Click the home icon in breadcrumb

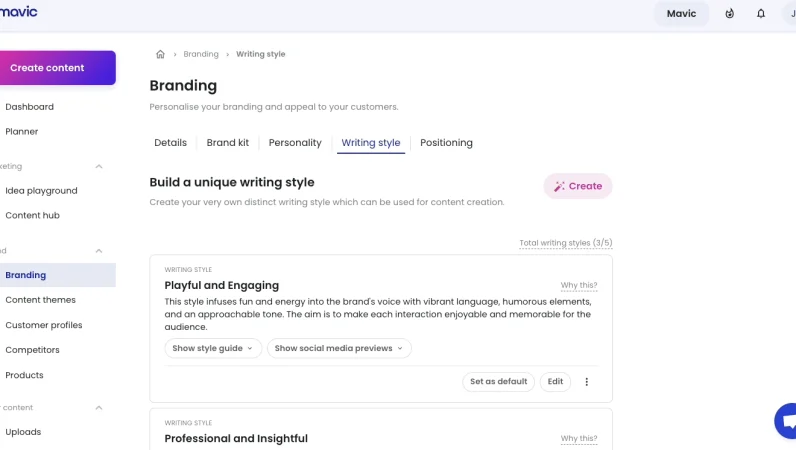pyautogui.click(x=160, y=54)
